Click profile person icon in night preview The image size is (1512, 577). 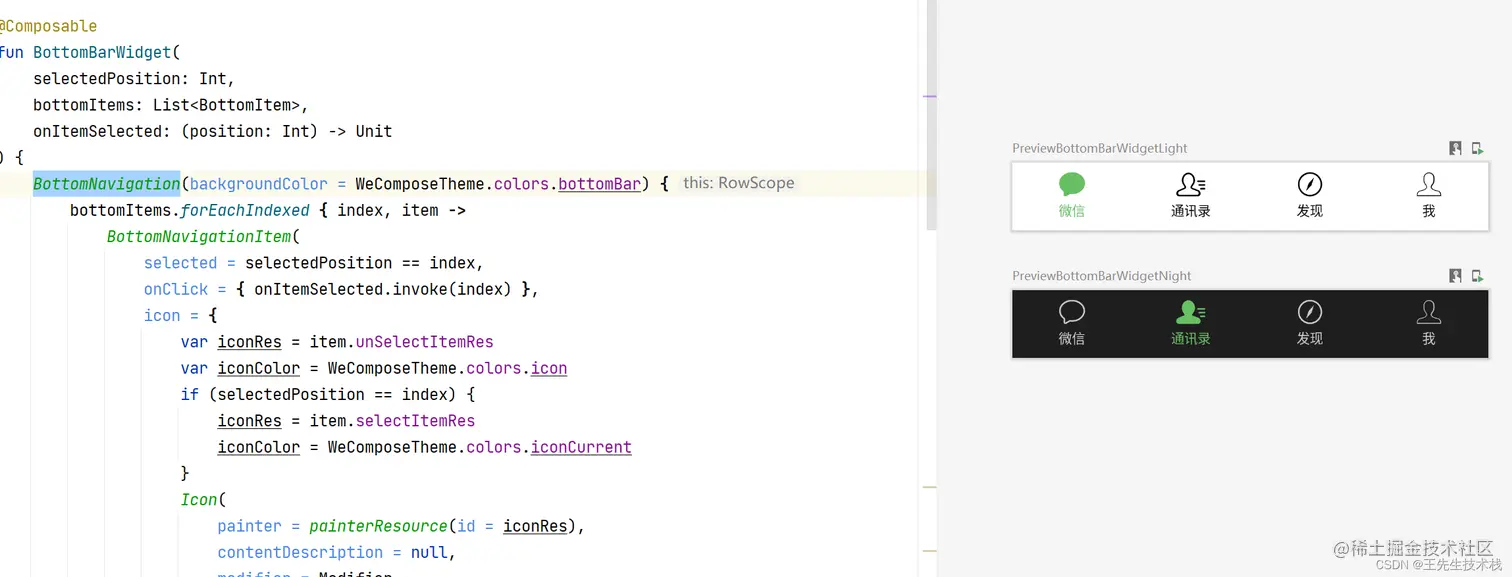pyautogui.click(x=1429, y=312)
